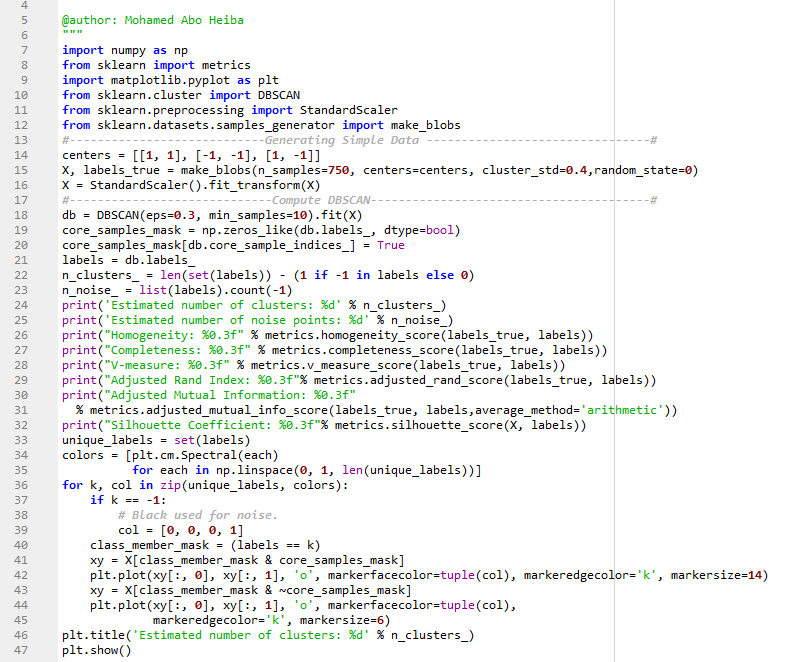
Task: Click line number 36 in the gutter
Action: click(21, 485)
